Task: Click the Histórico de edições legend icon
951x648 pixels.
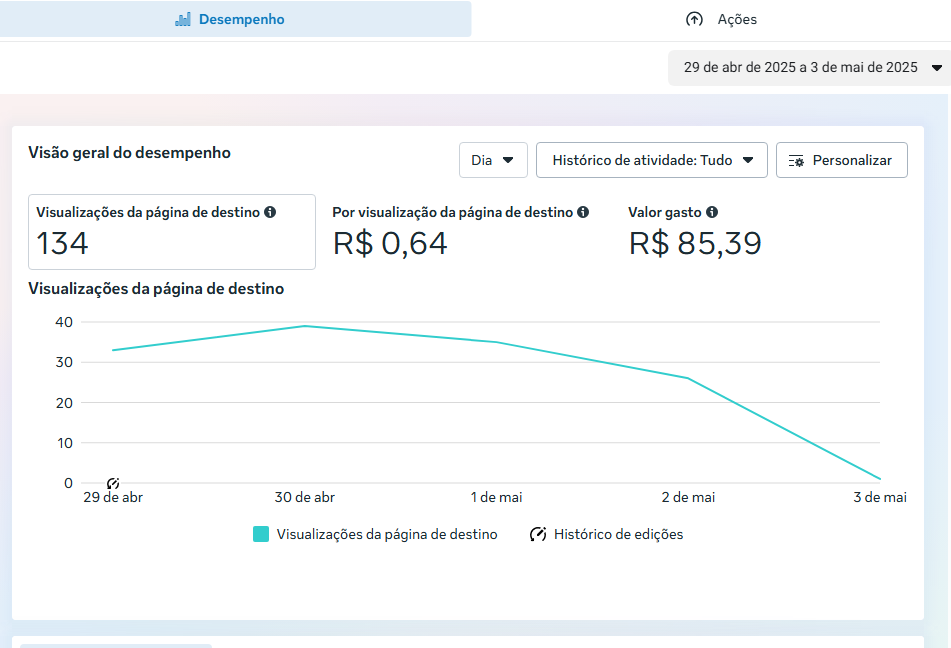Action: [538, 534]
